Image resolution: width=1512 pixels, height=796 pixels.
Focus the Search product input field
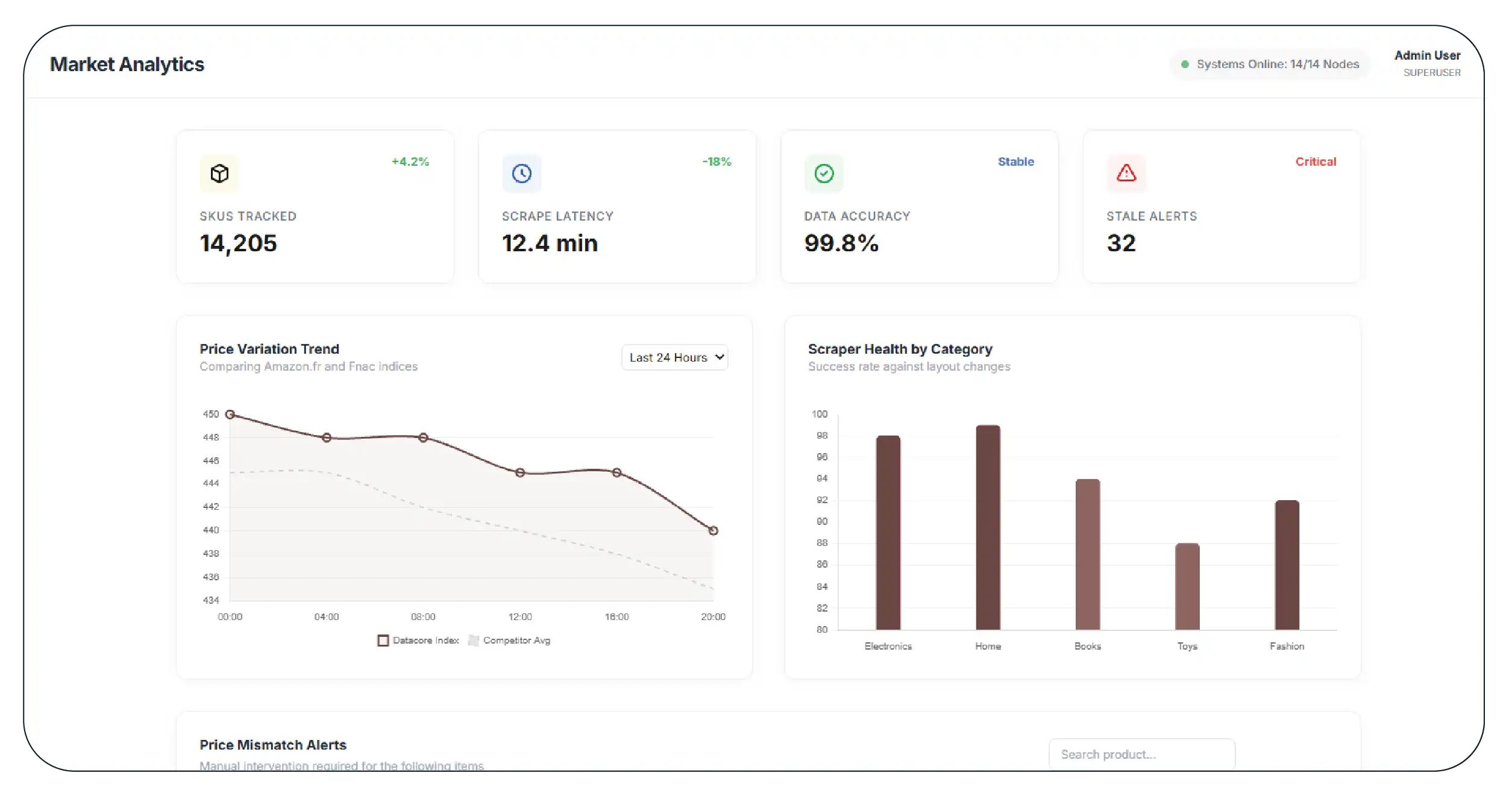click(x=1141, y=754)
